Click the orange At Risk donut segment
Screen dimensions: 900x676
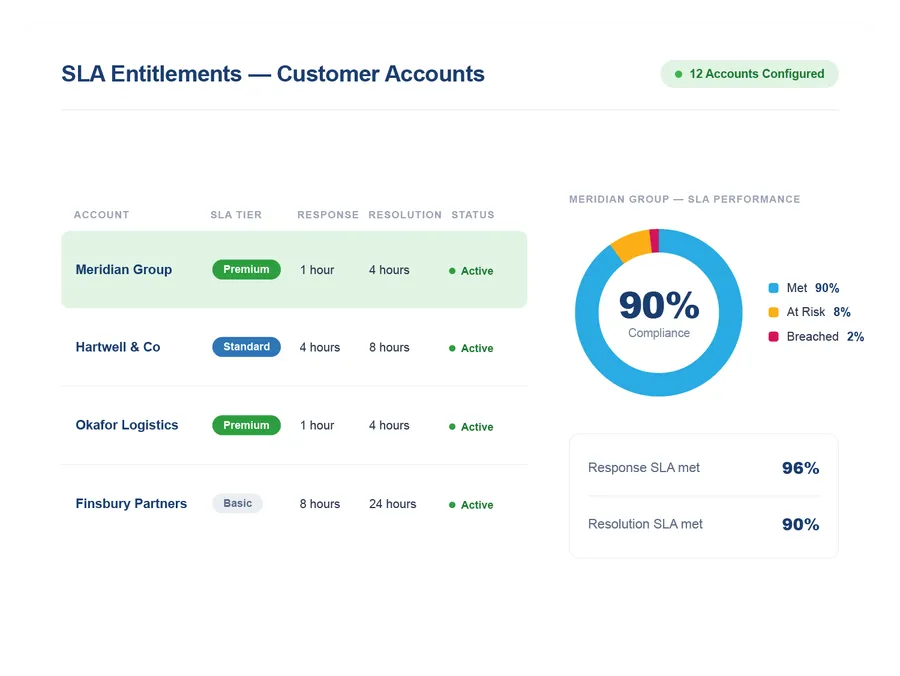(x=633, y=246)
